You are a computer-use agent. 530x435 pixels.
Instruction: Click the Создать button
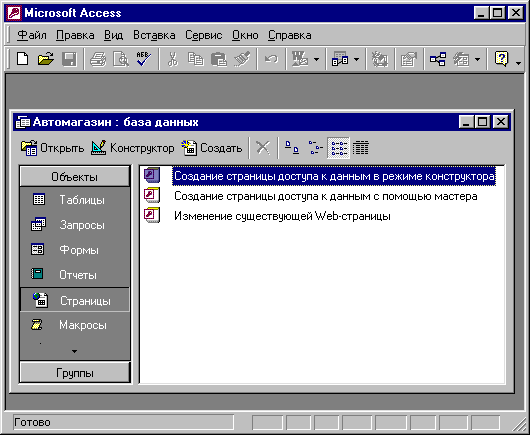(212, 148)
